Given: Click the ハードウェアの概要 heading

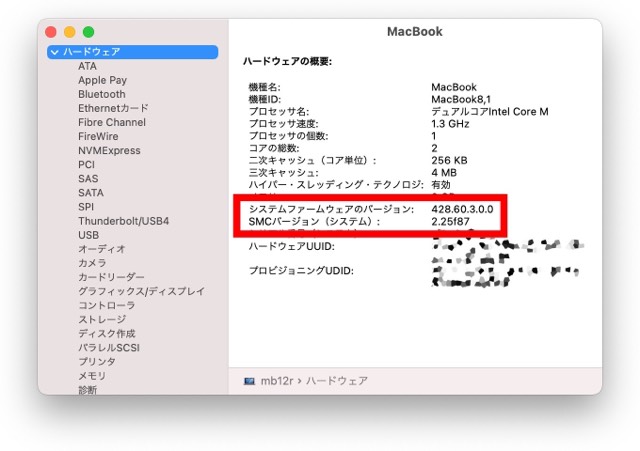Looking at the screenshot, I should point(287,62).
